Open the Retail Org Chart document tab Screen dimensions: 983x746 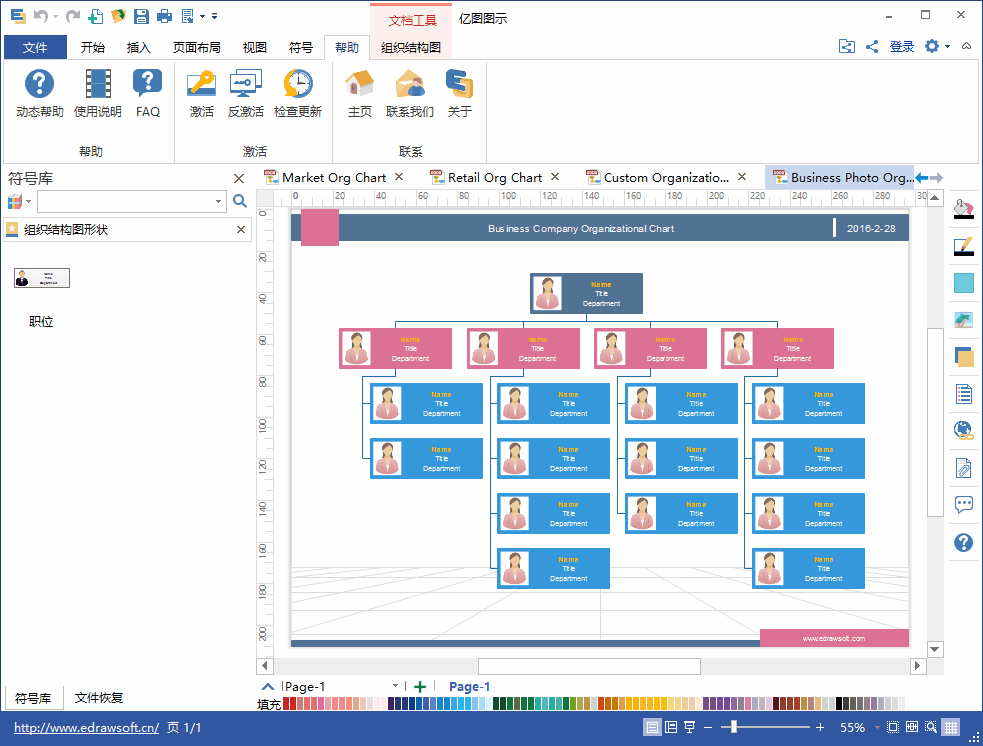(x=495, y=177)
